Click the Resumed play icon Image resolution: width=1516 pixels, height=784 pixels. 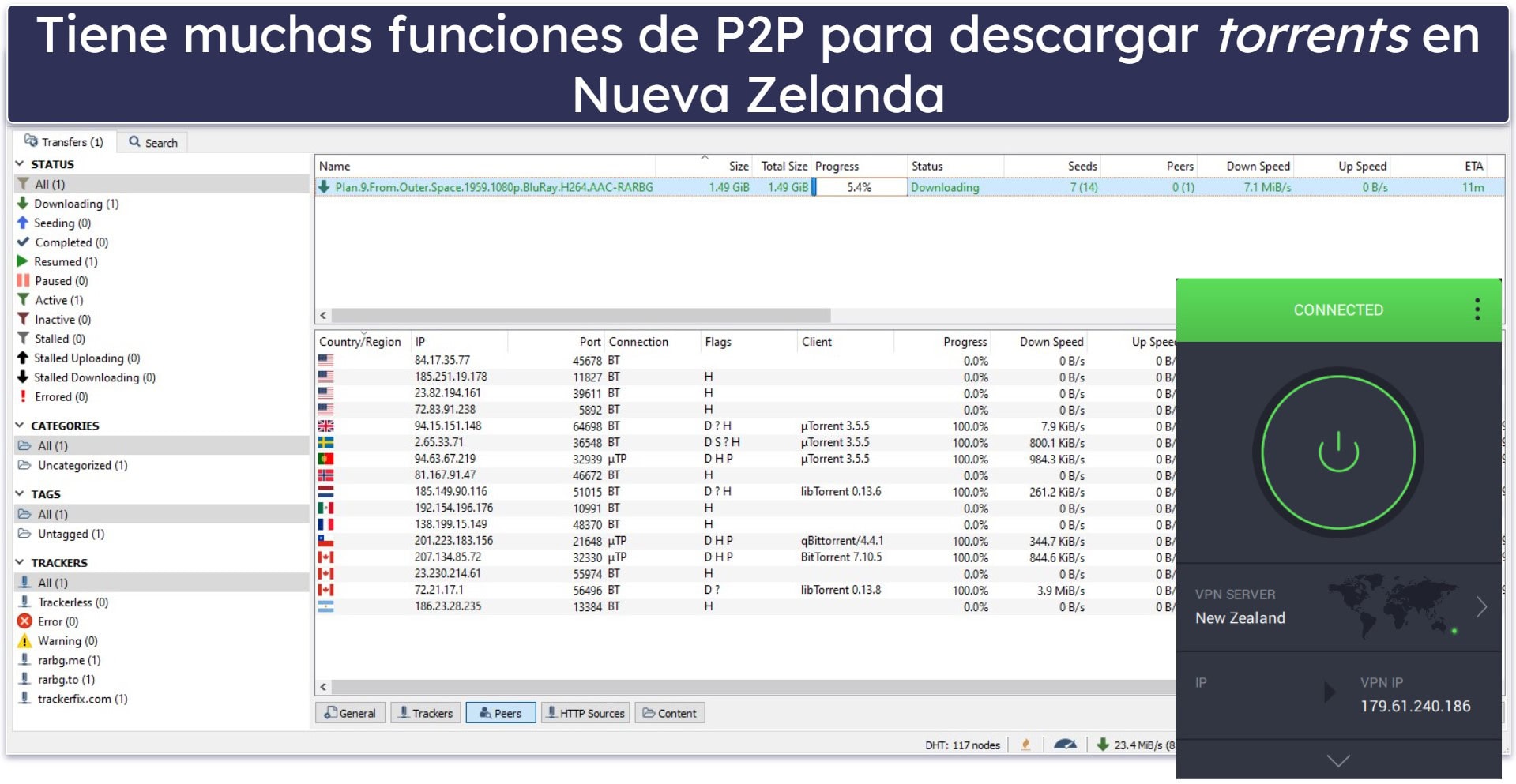(x=23, y=261)
